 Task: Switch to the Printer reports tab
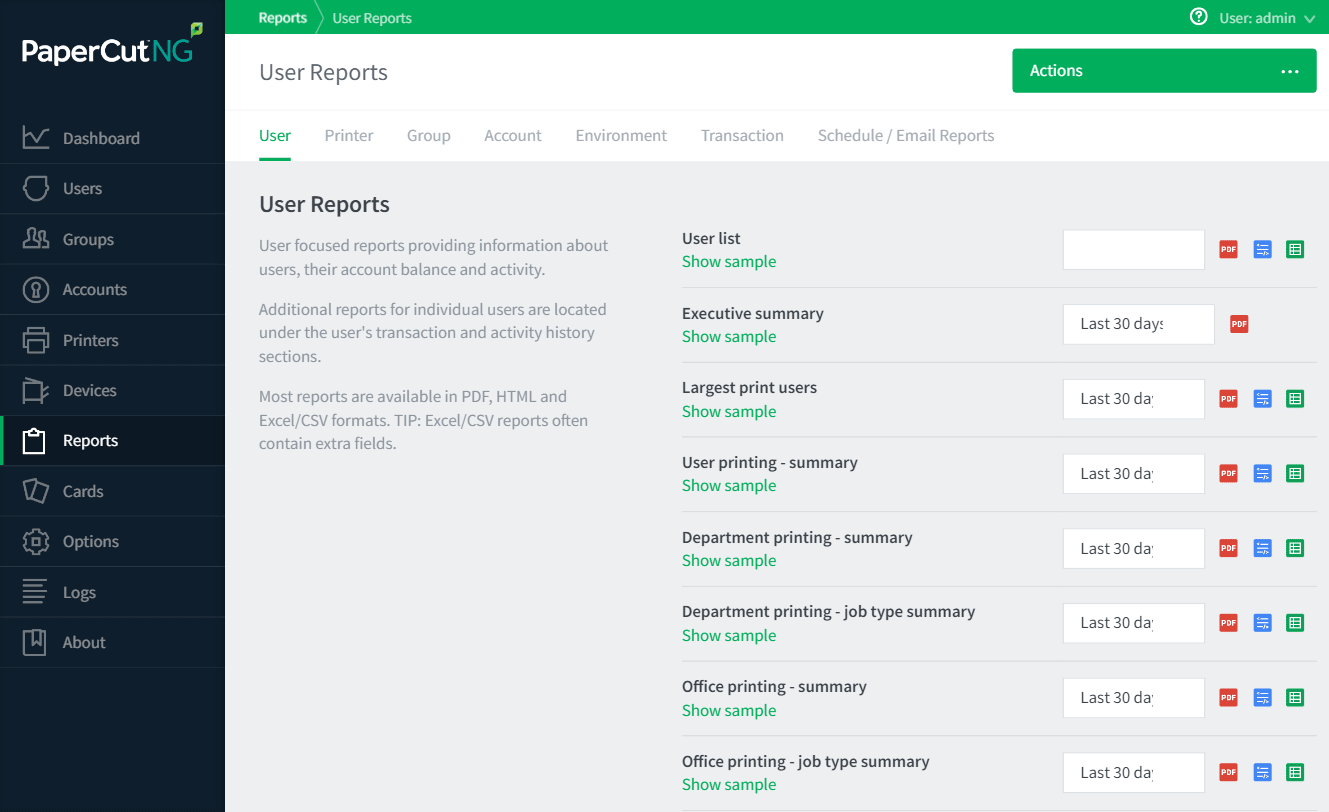coord(349,135)
